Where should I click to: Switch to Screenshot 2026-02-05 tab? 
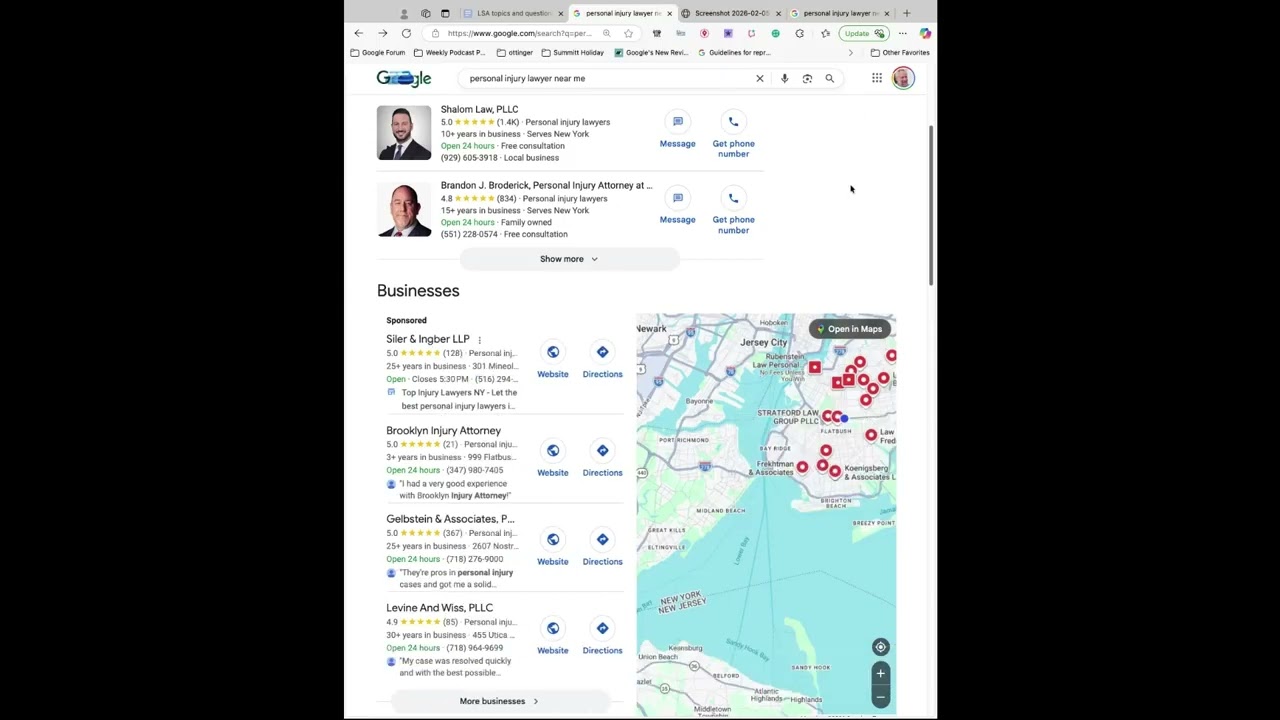pyautogui.click(x=729, y=13)
